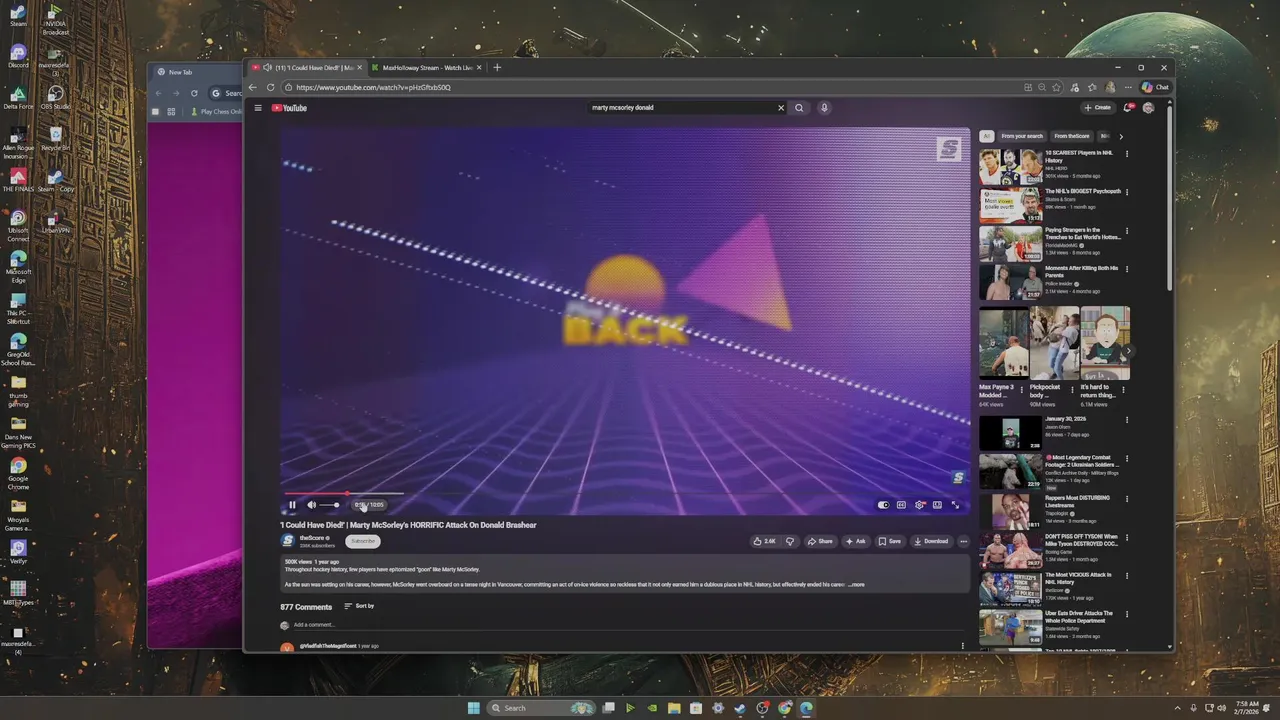Open more actions beside the Download button

click(x=963, y=541)
